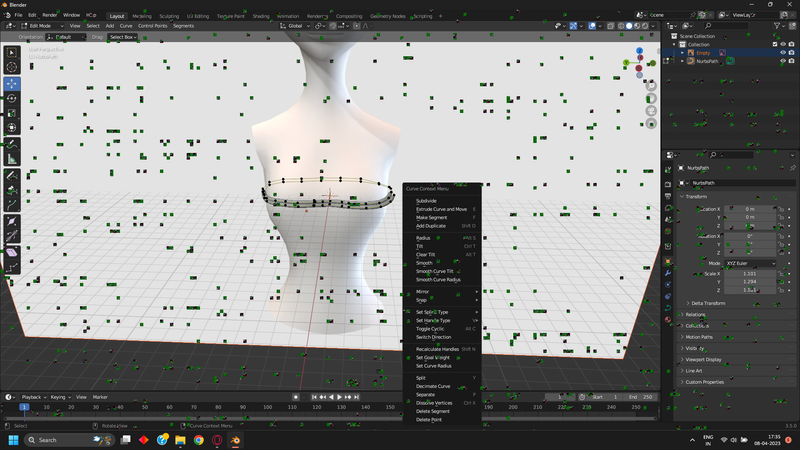
Task: Play the animation forward
Action: pyautogui.click(x=339, y=397)
